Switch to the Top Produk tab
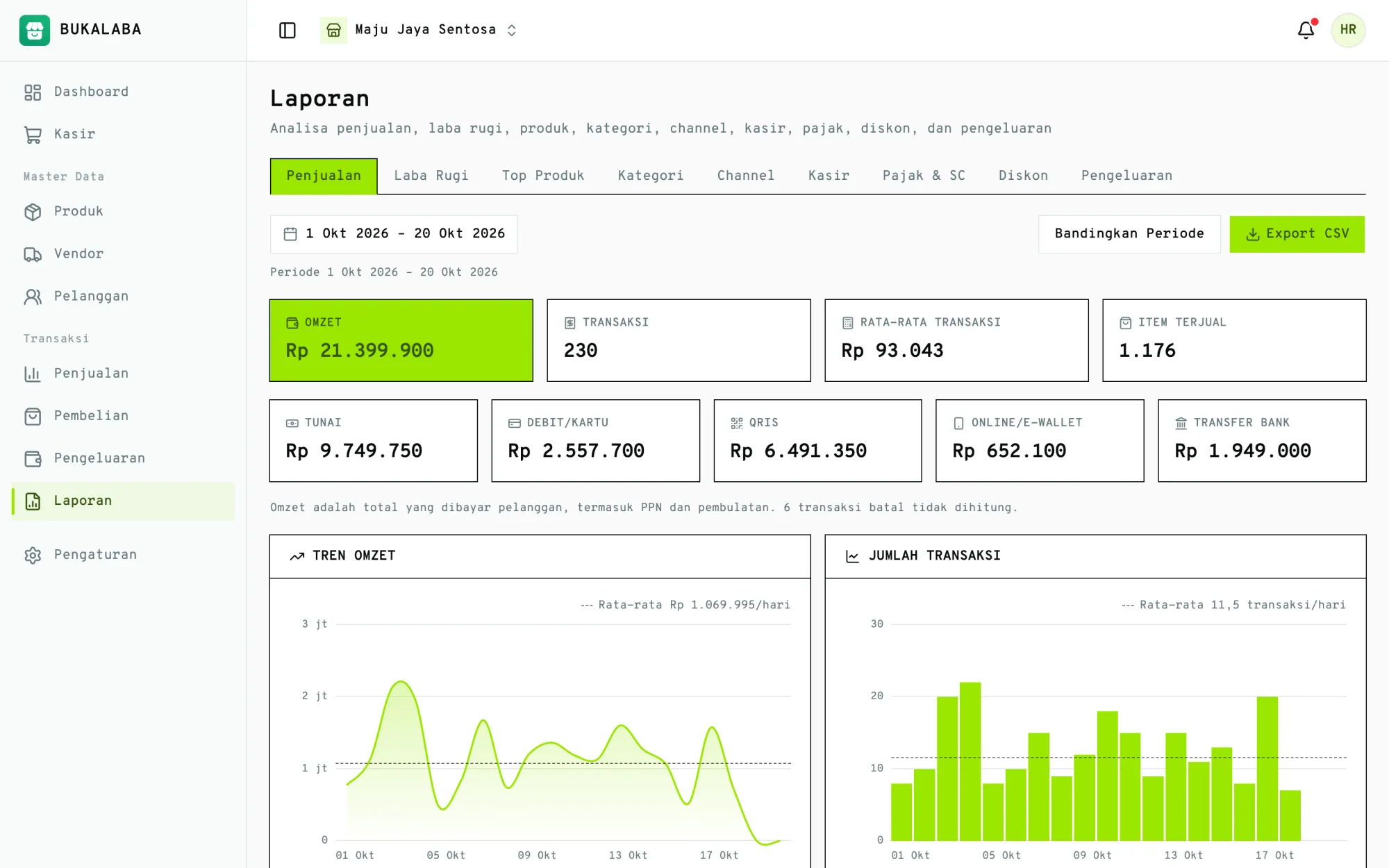This screenshot has width=1389, height=868. [x=543, y=176]
